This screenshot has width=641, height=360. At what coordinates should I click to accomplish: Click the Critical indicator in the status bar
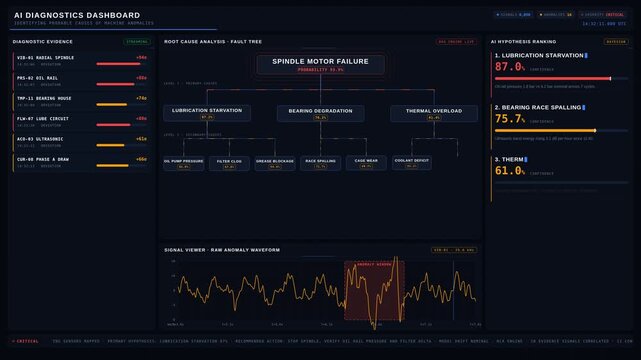(25, 341)
